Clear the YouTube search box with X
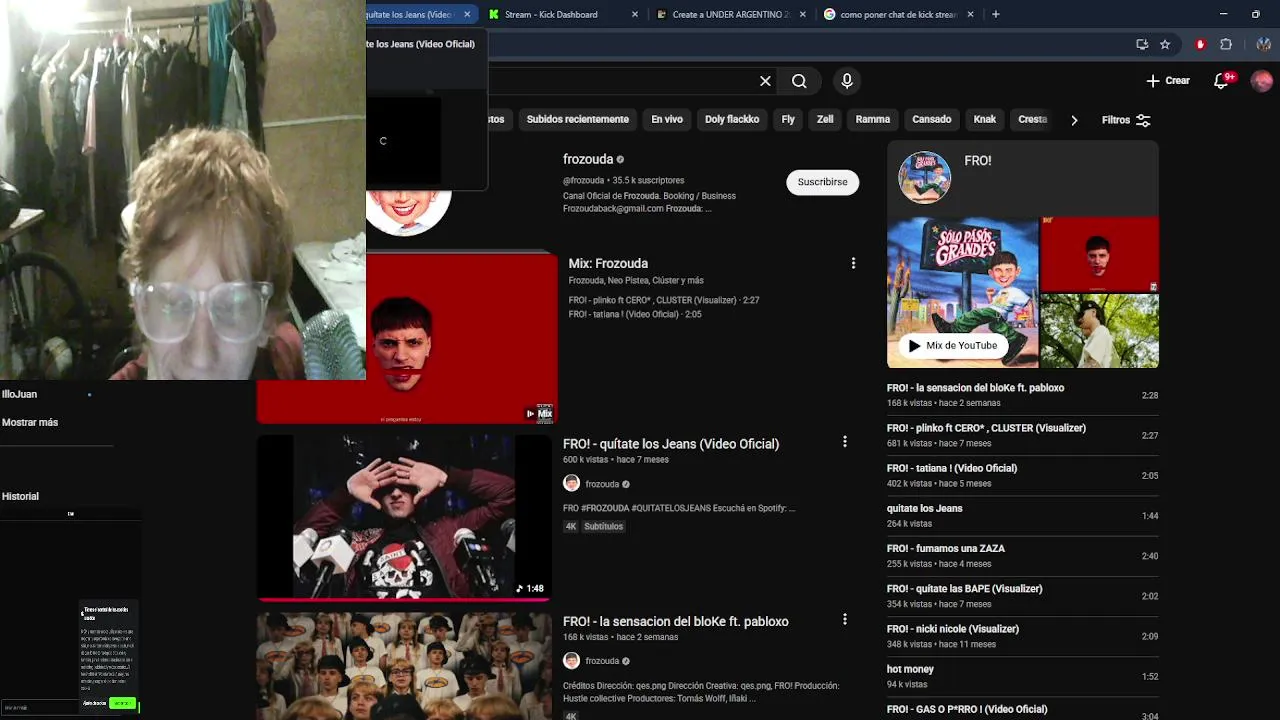Screen dimensions: 1280x720 [x=765, y=81]
